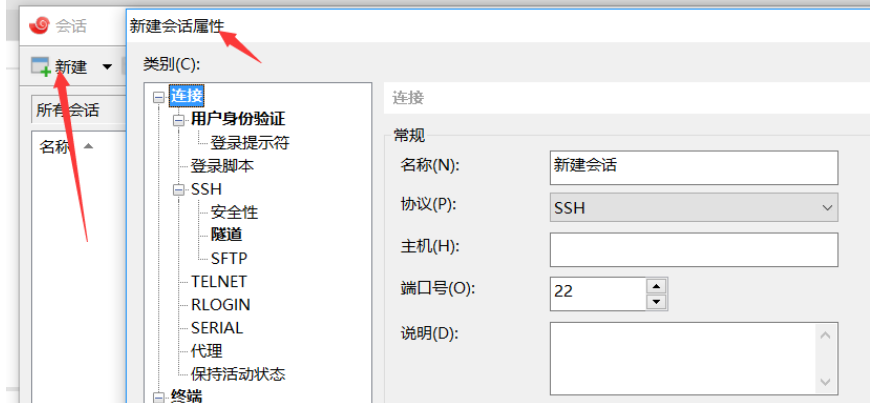873x403 pixels.
Task: Click the 新建 new session icon
Action: (41, 67)
